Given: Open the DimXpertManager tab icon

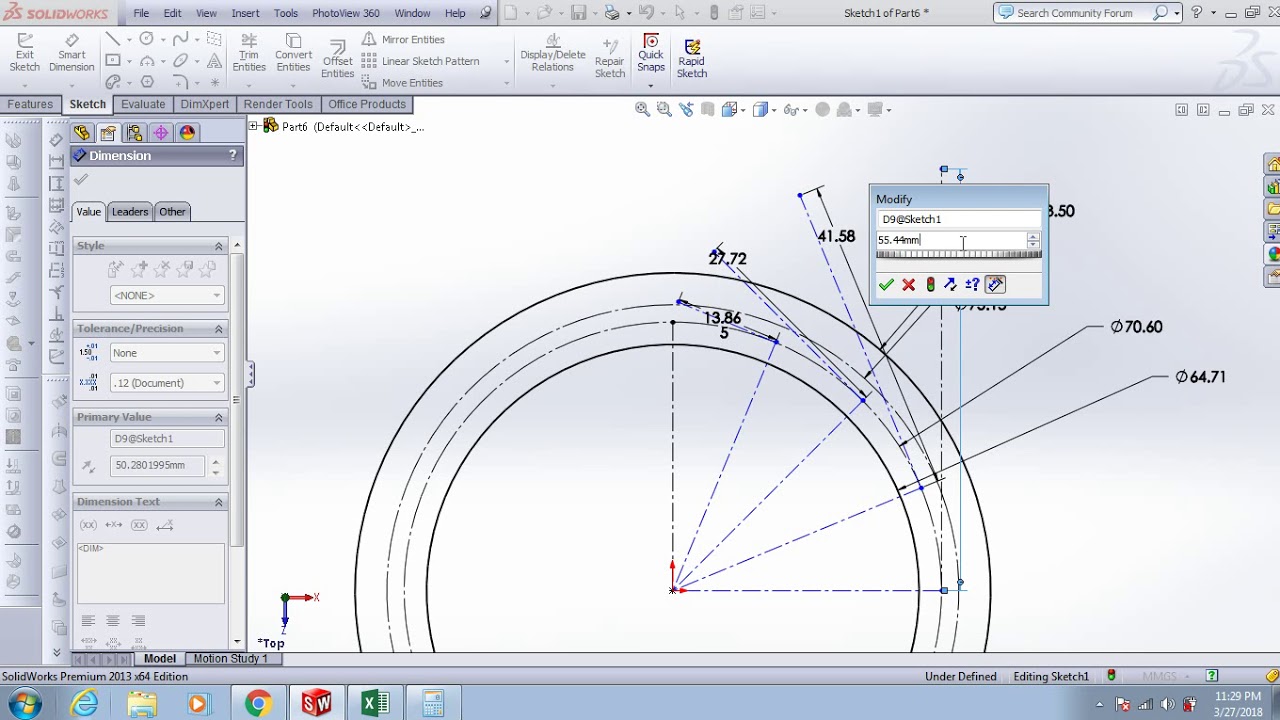Looking at the screenshot, I should tap(160, 133).
